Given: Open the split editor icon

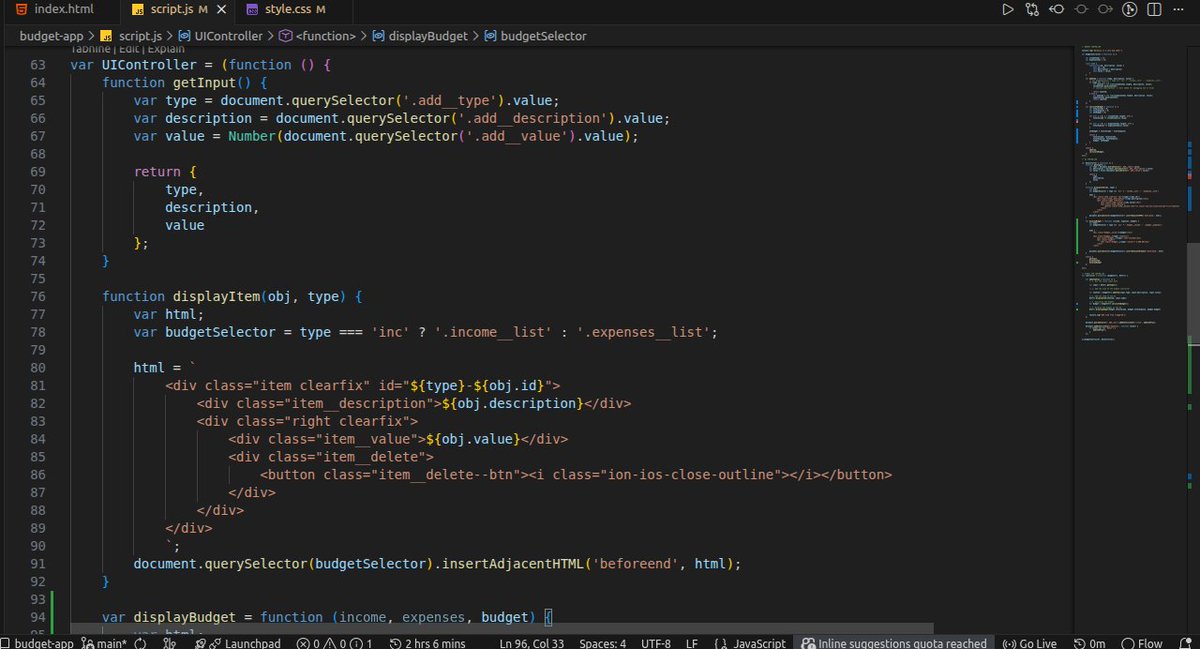Looking at the screenshot, I should pyautogui.click(x=1155, y=10).
